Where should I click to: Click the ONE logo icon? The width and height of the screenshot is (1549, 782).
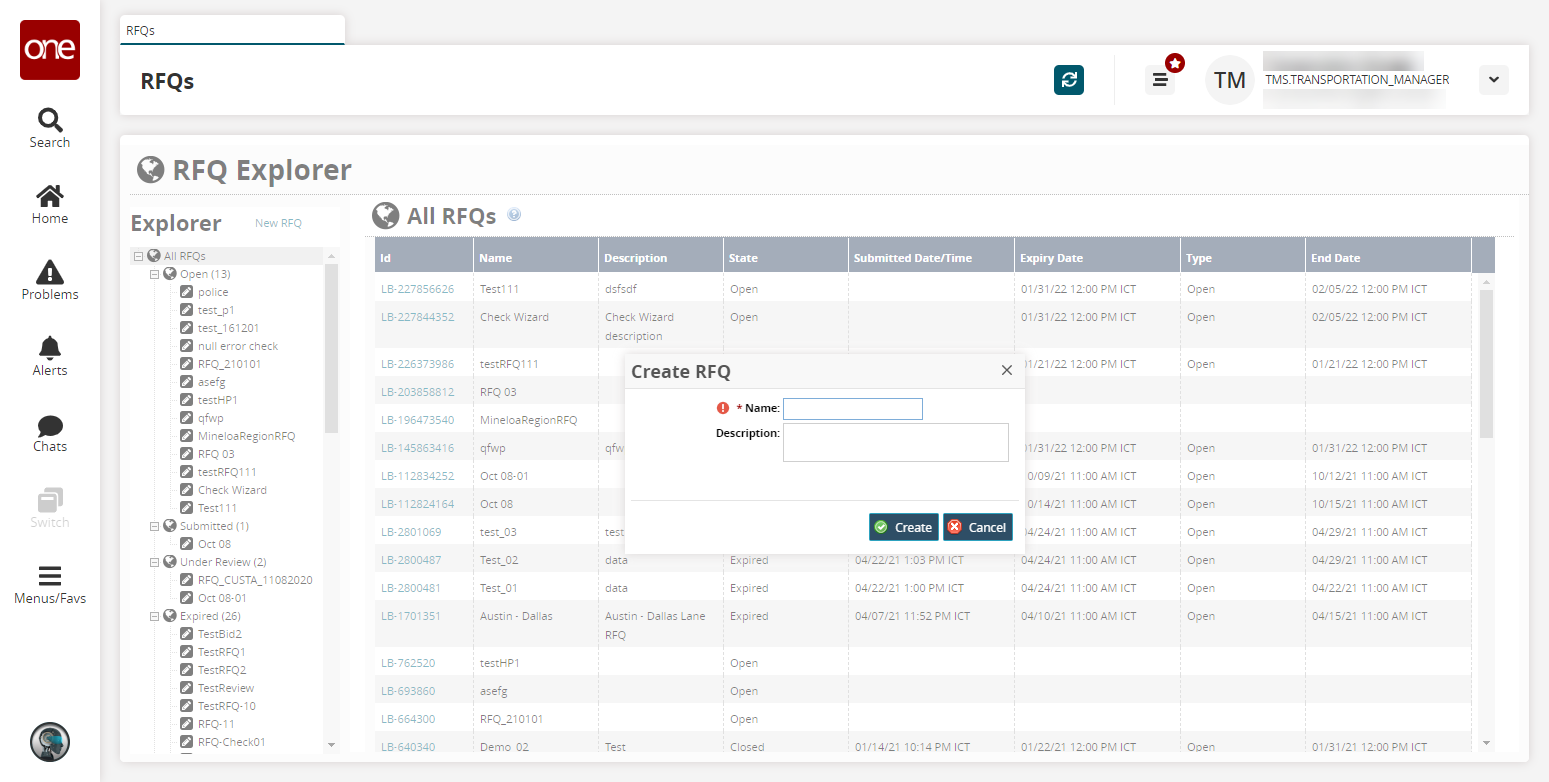[49, 50]
